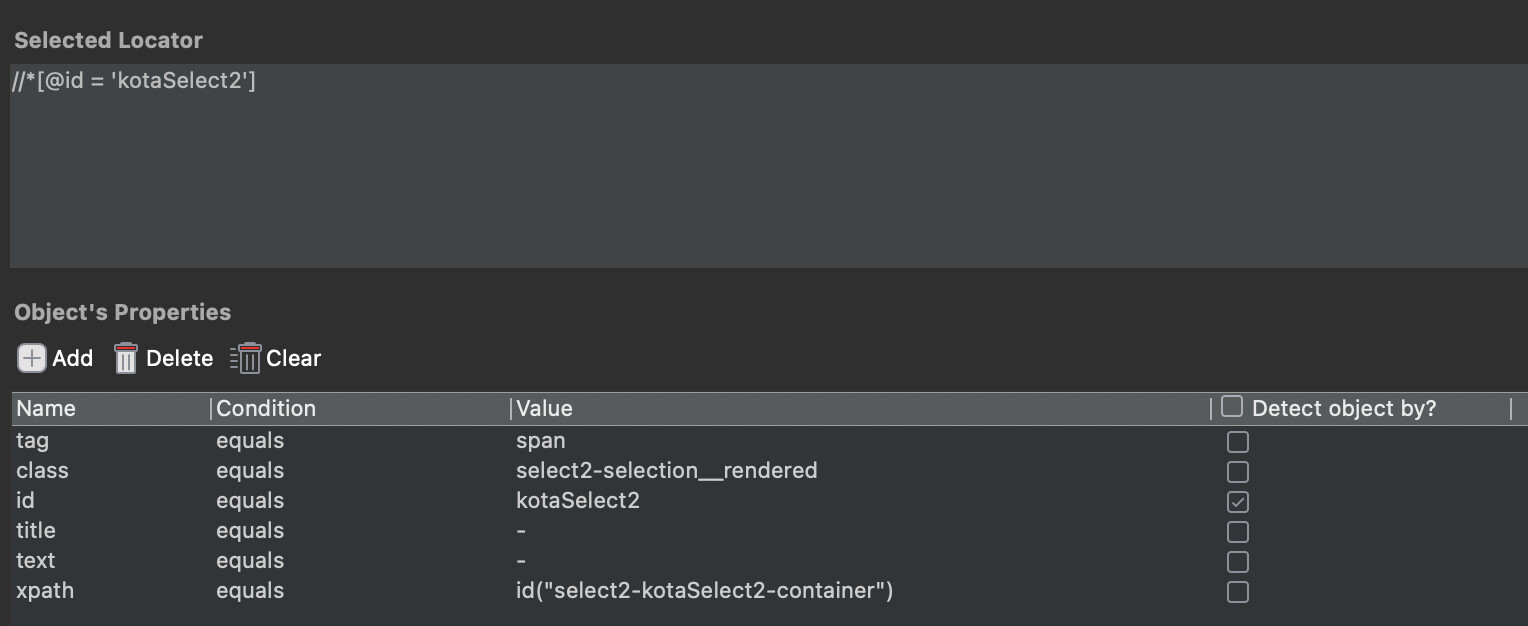Open the condition cell in the id row
Image resolution: width=1528 pixels, height=626 pixels.
pos(250,501)
